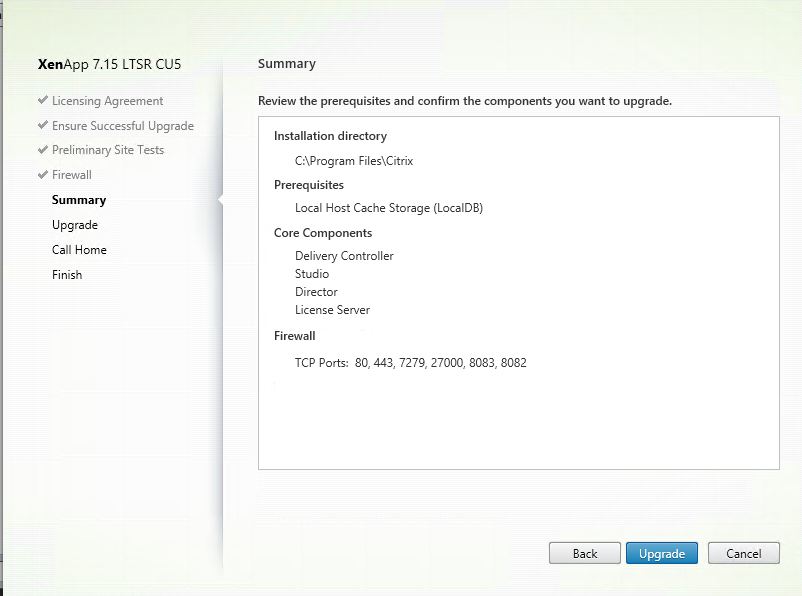Click the Cancel button
Image resolution: width=802 pixels, height=596 pixels.
(x=744, y=553)
